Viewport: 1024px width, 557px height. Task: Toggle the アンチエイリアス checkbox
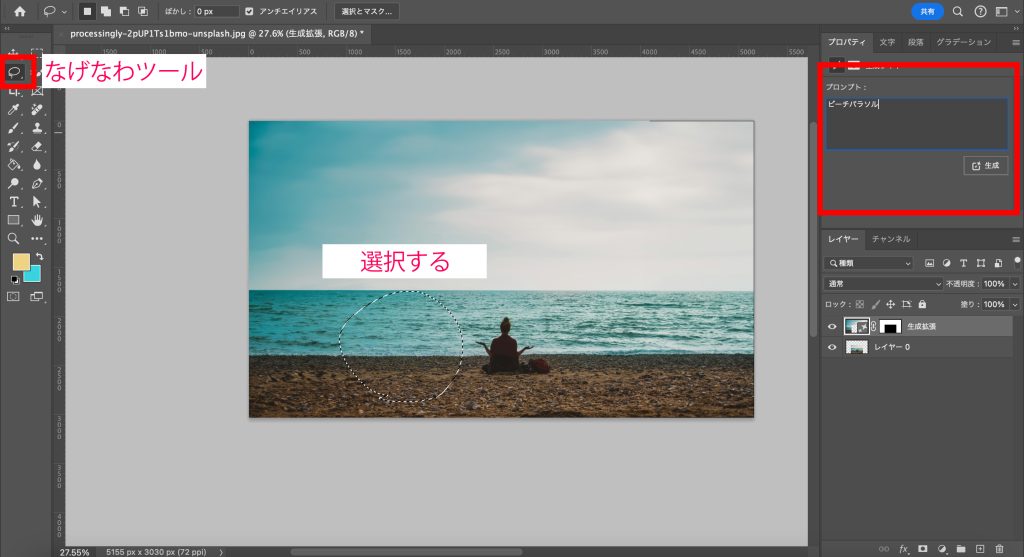click(x=250, y=11)
